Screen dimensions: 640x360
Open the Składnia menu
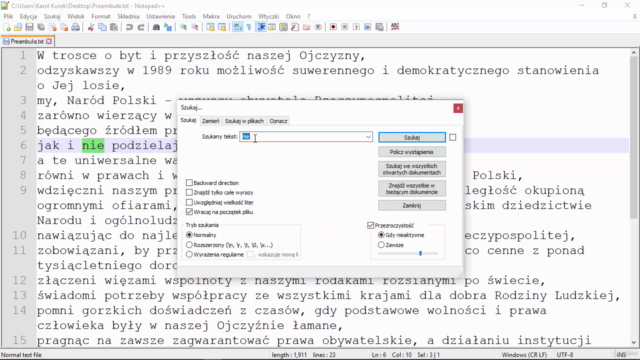coord(128,16)
